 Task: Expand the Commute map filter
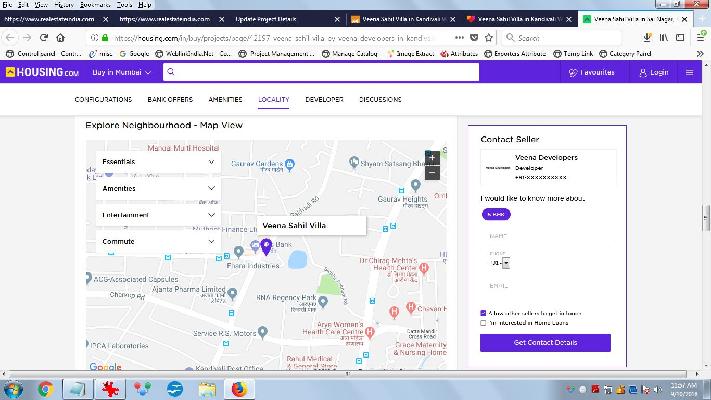coord(158,241)
